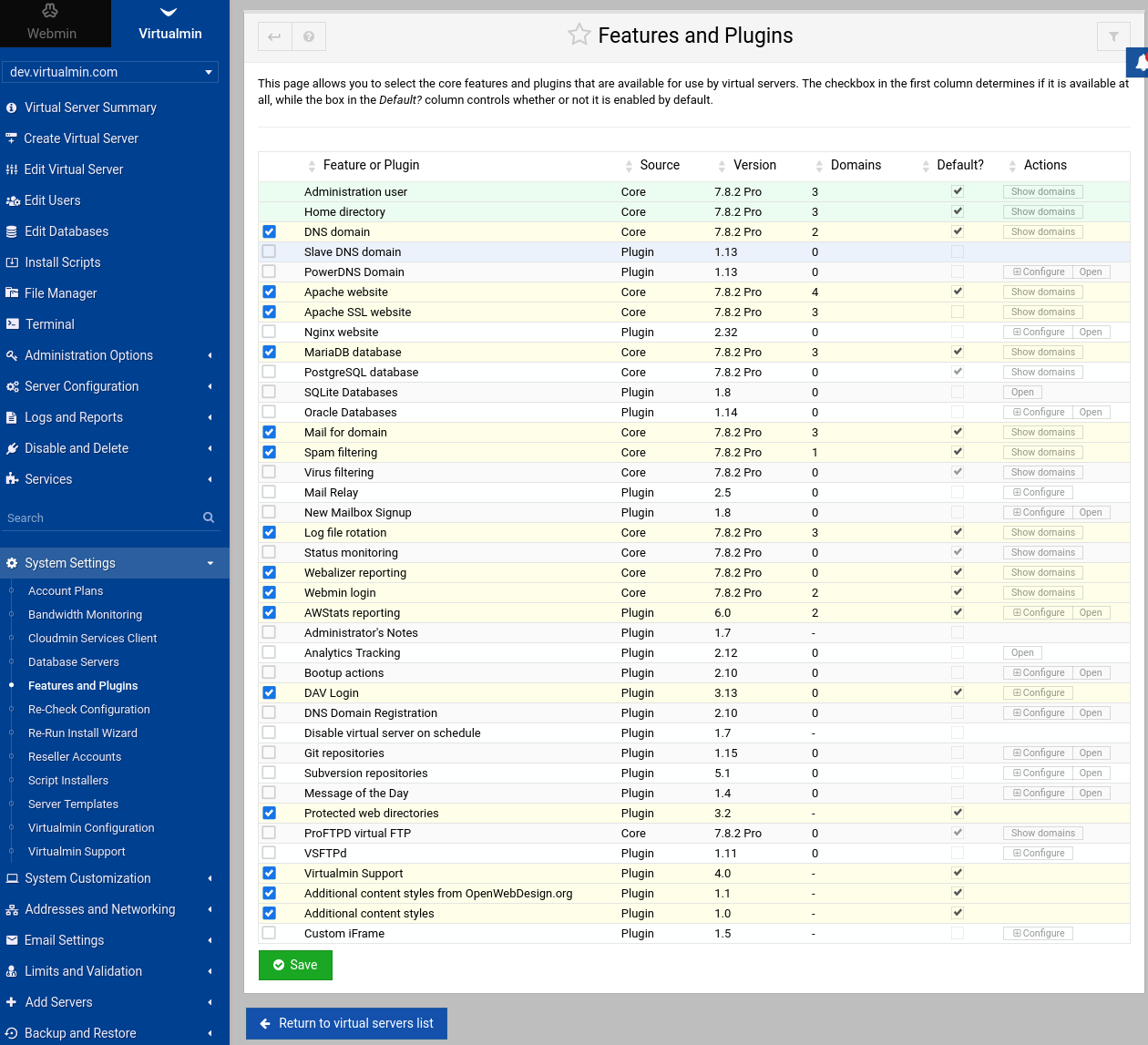Click the filter funnel icon

[x=1113, y=36]
